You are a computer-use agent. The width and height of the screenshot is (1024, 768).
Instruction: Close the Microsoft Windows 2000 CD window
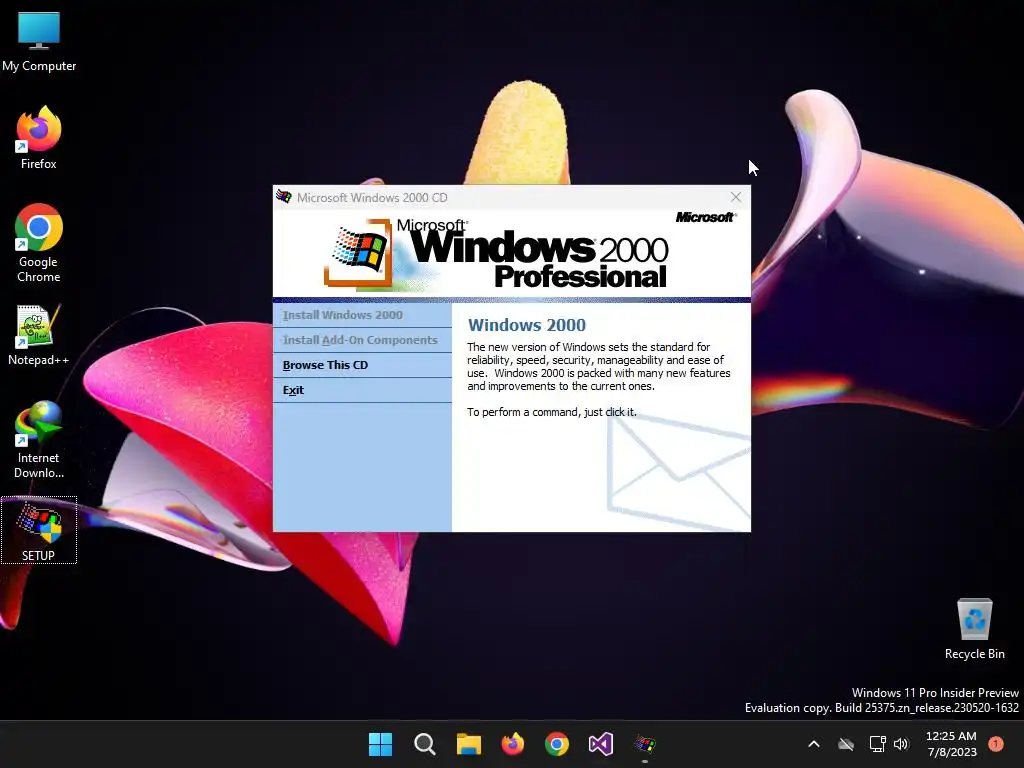click(x=736, y=197)
